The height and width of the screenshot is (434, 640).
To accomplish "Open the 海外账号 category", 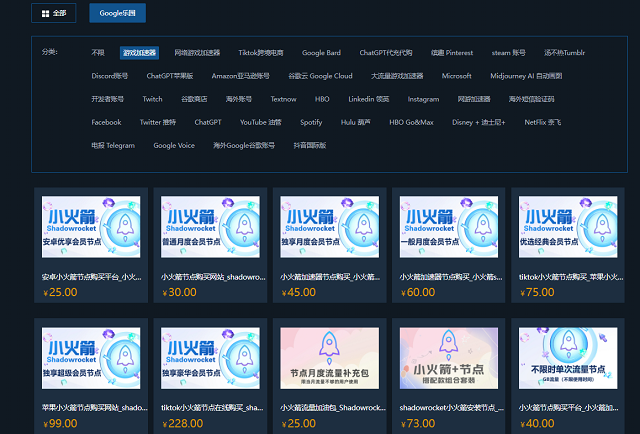I will (x=239, y=99).
